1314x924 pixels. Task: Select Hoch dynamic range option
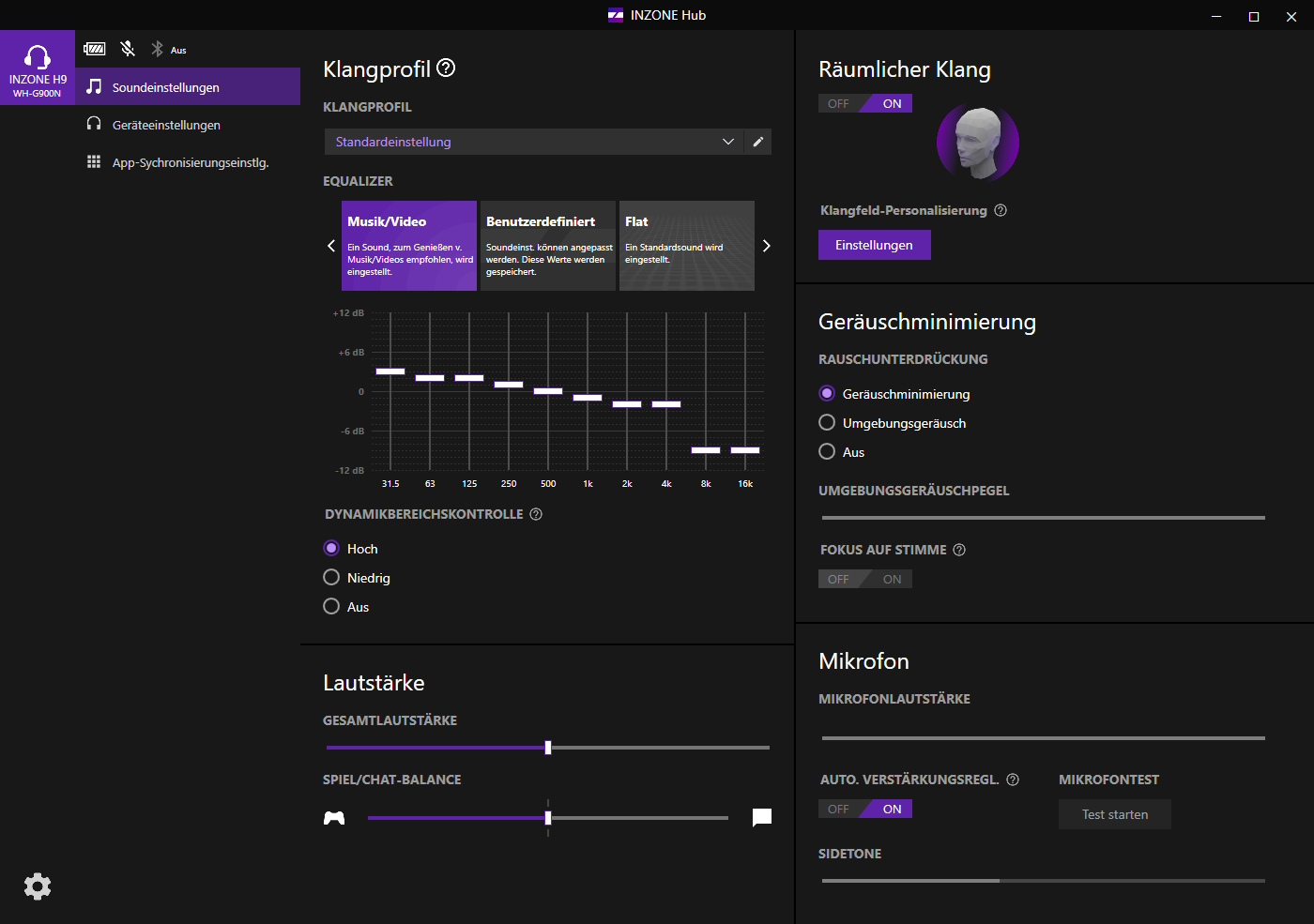coord(351,548)
